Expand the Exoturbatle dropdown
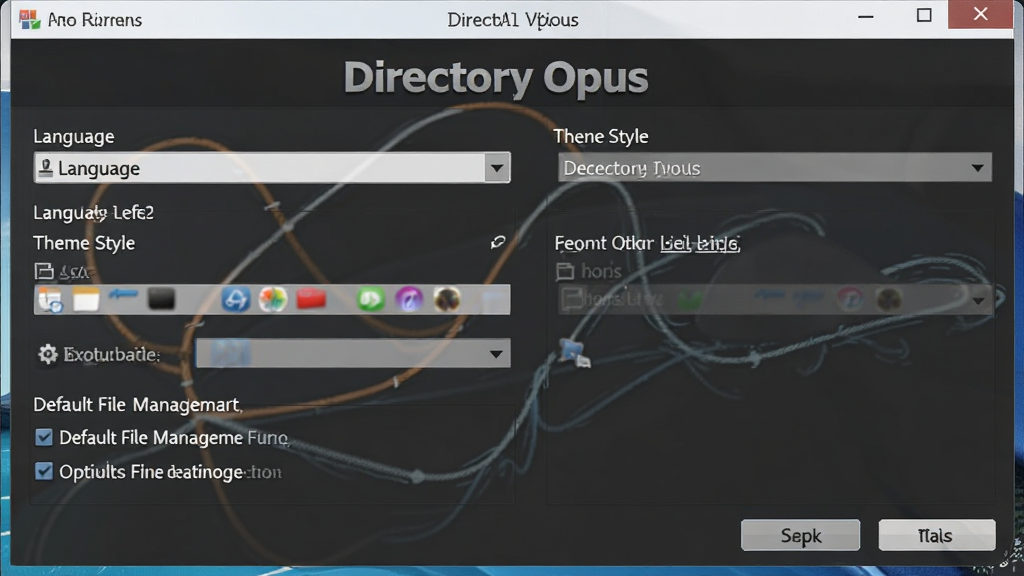Image resolution: width=1024 pixels, height=576 pixels. [496, 354]
